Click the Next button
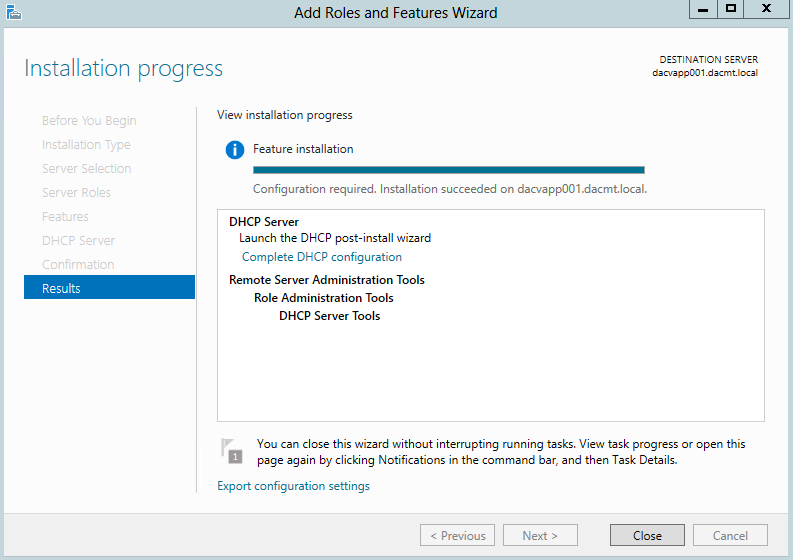This screenshot has width=793, height=560. coord(540,535)
